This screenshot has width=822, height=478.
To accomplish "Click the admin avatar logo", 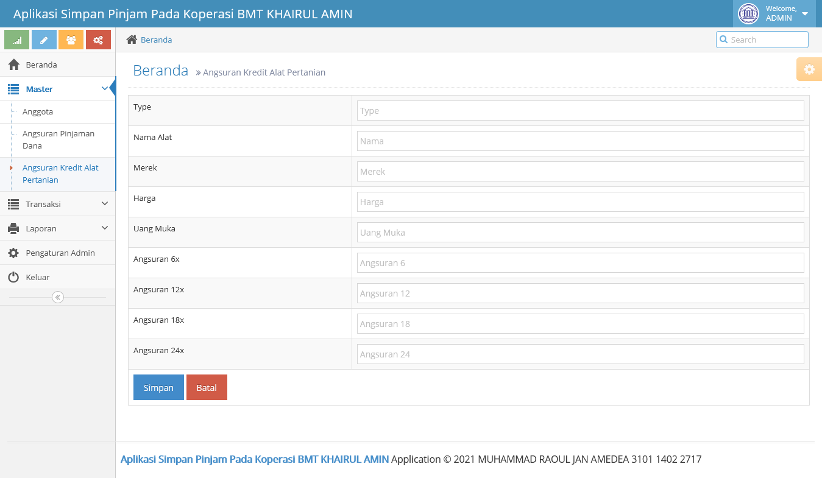I will tap(748, 14).
